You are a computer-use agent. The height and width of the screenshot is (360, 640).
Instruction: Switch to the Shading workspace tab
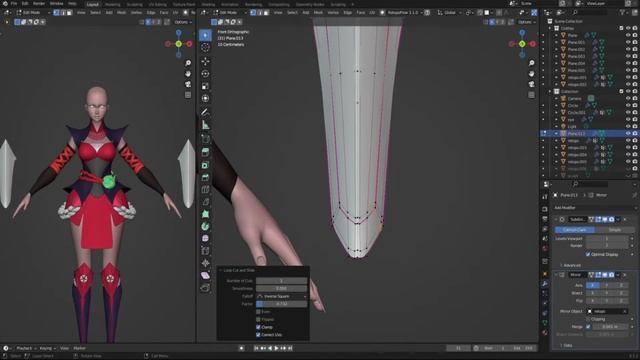coord(208,4)
